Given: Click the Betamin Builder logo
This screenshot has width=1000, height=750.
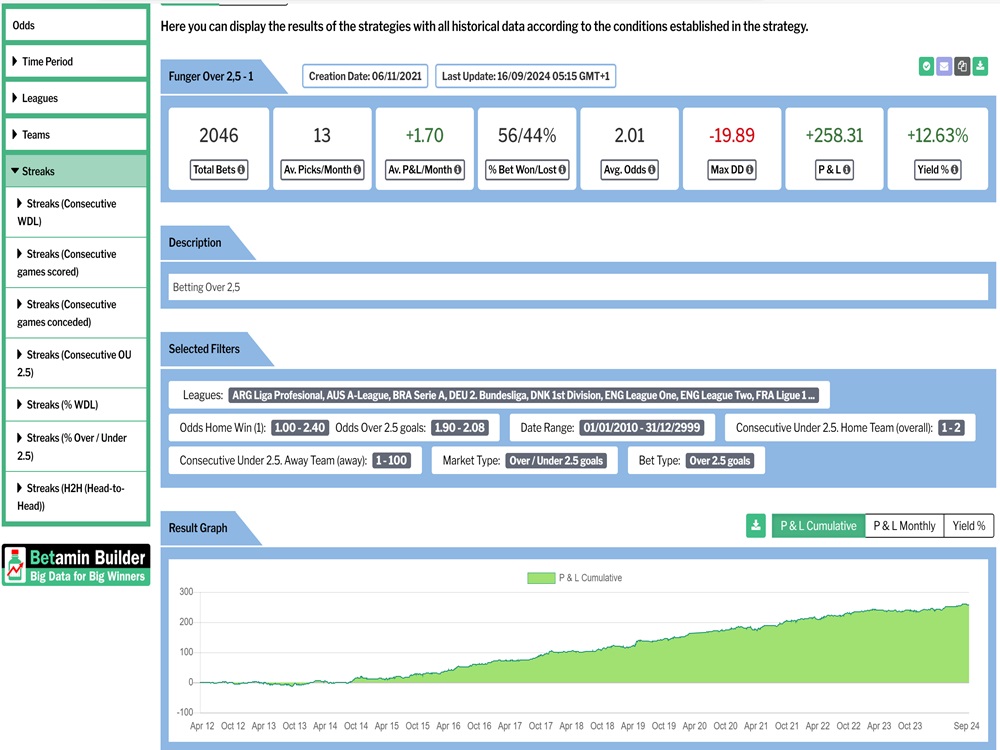Looking at the screenshot, I should tap(76, 565).
